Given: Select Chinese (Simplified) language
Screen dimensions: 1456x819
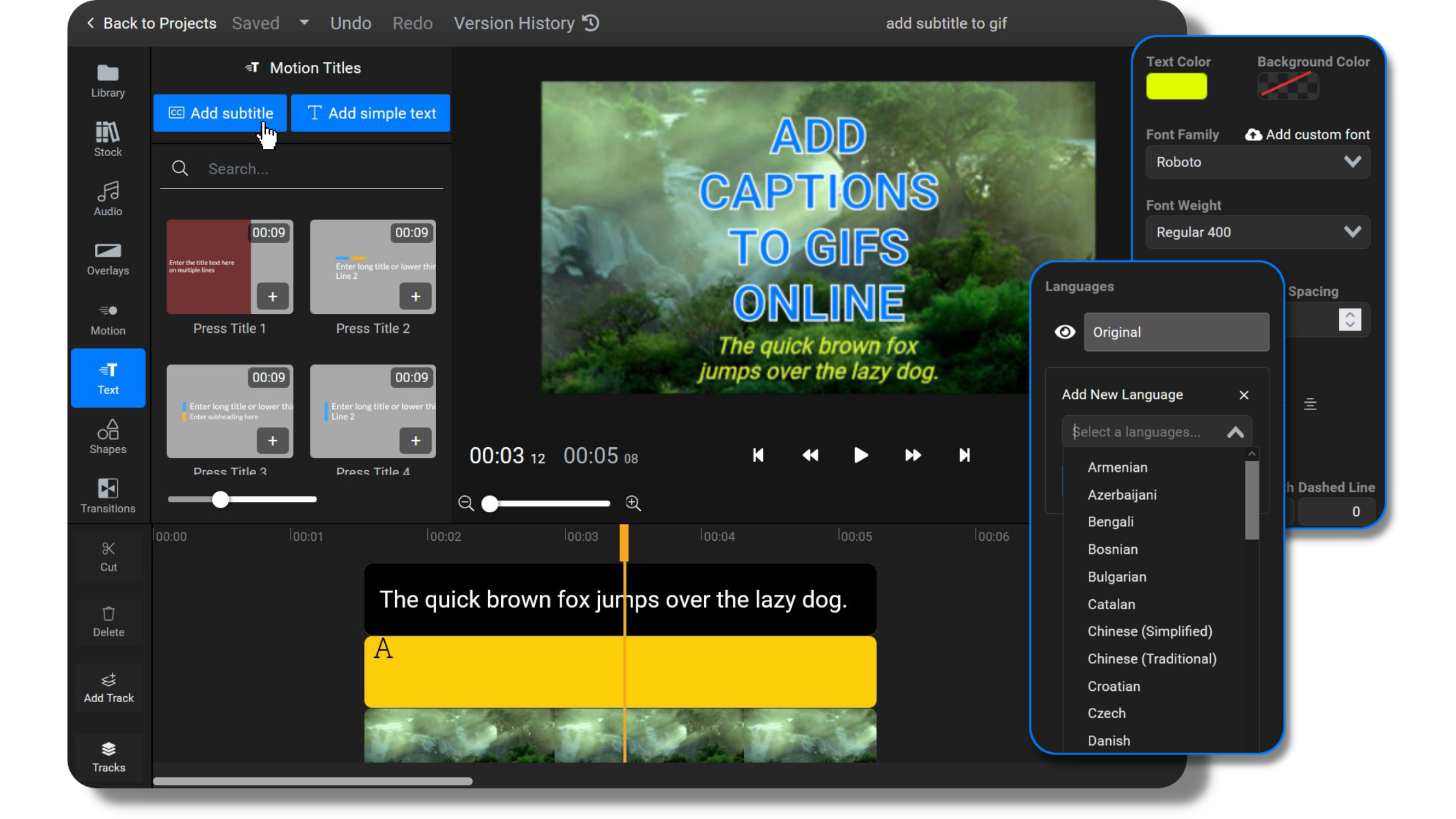Looking at the screenshot, I should tap(1150, 631).
